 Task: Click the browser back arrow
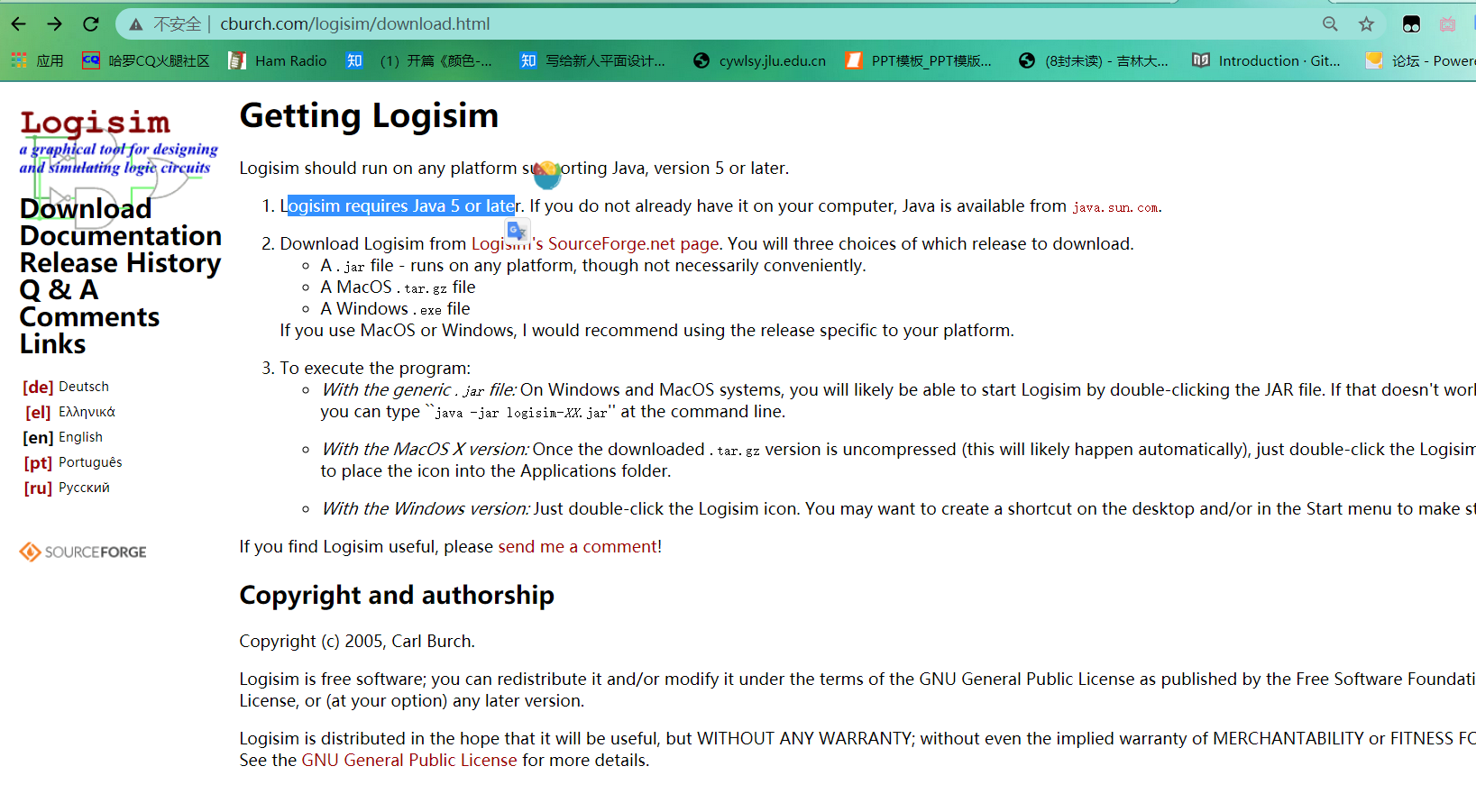coord(18,24)
